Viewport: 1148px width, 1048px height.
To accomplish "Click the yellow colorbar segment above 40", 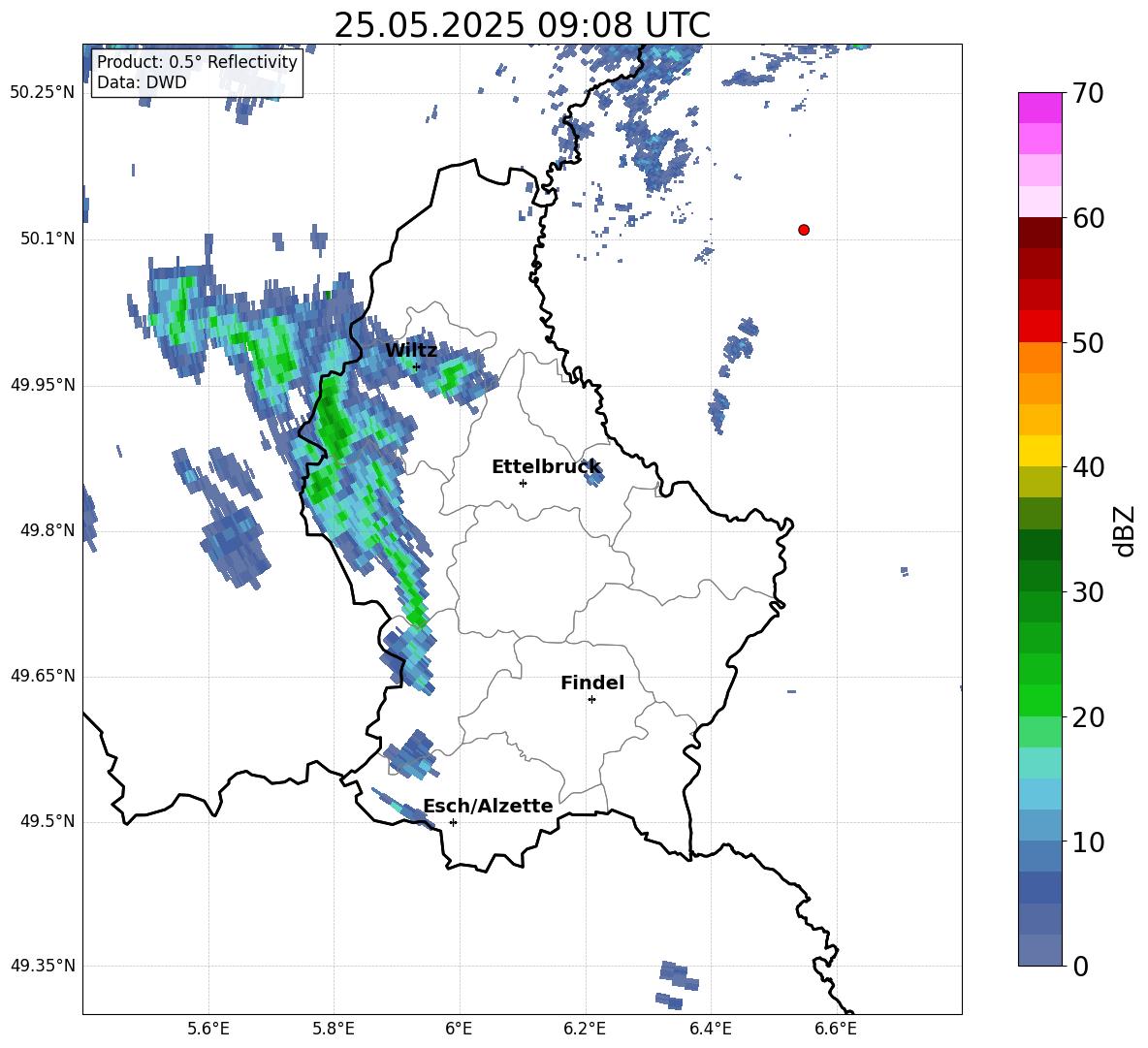I will 1040,451.
